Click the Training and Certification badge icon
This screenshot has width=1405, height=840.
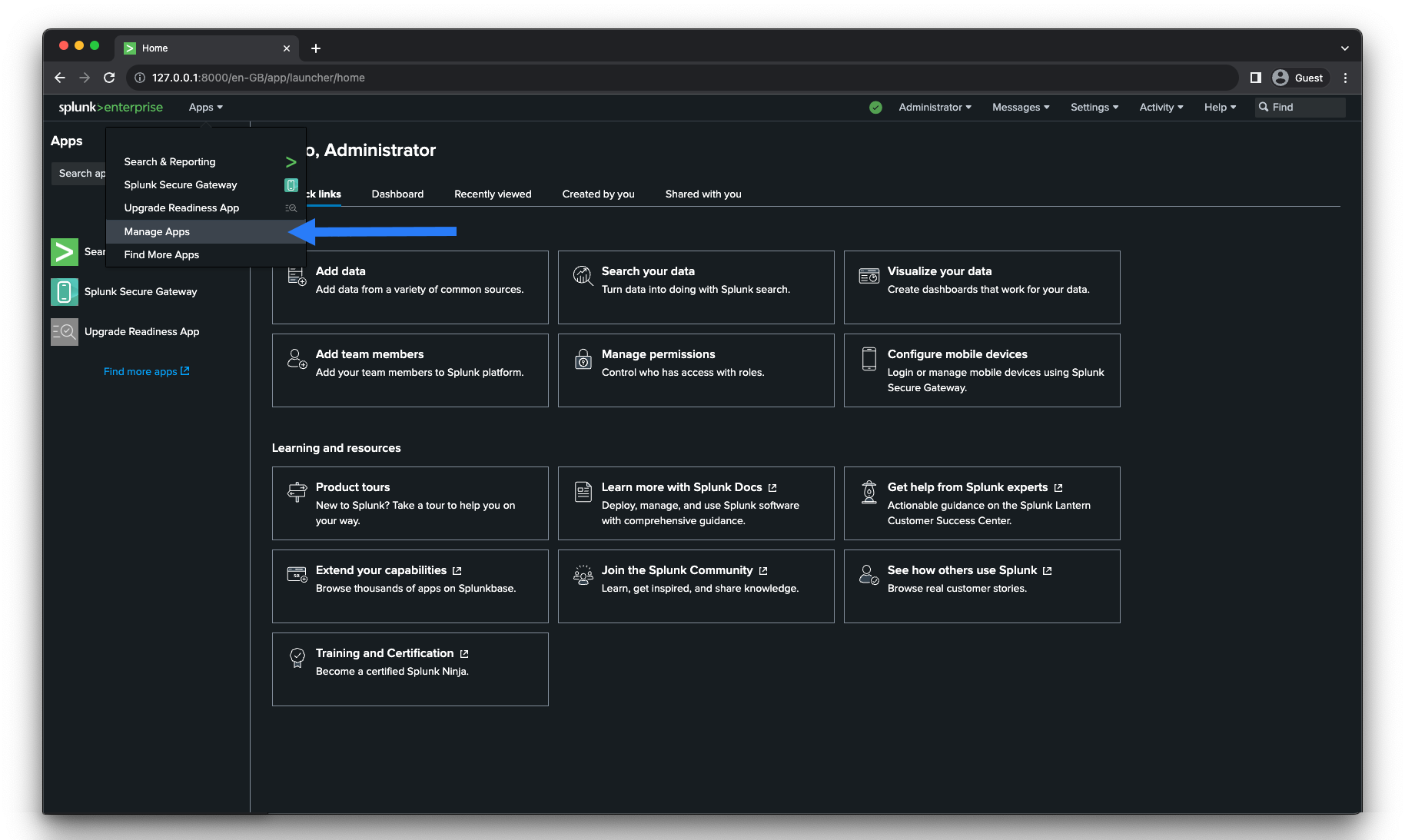click(297, 657)
